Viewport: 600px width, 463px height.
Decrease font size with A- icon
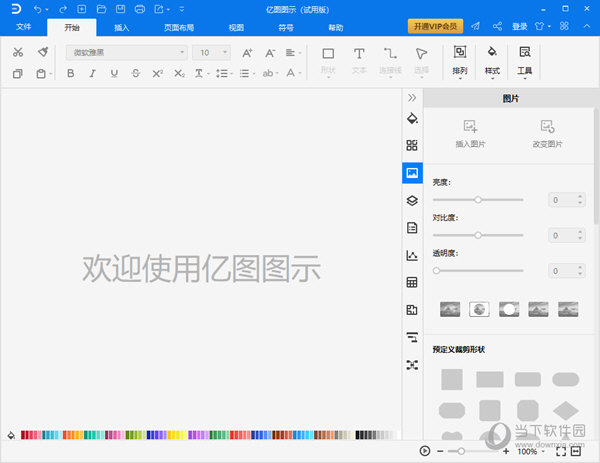[270, 53]
